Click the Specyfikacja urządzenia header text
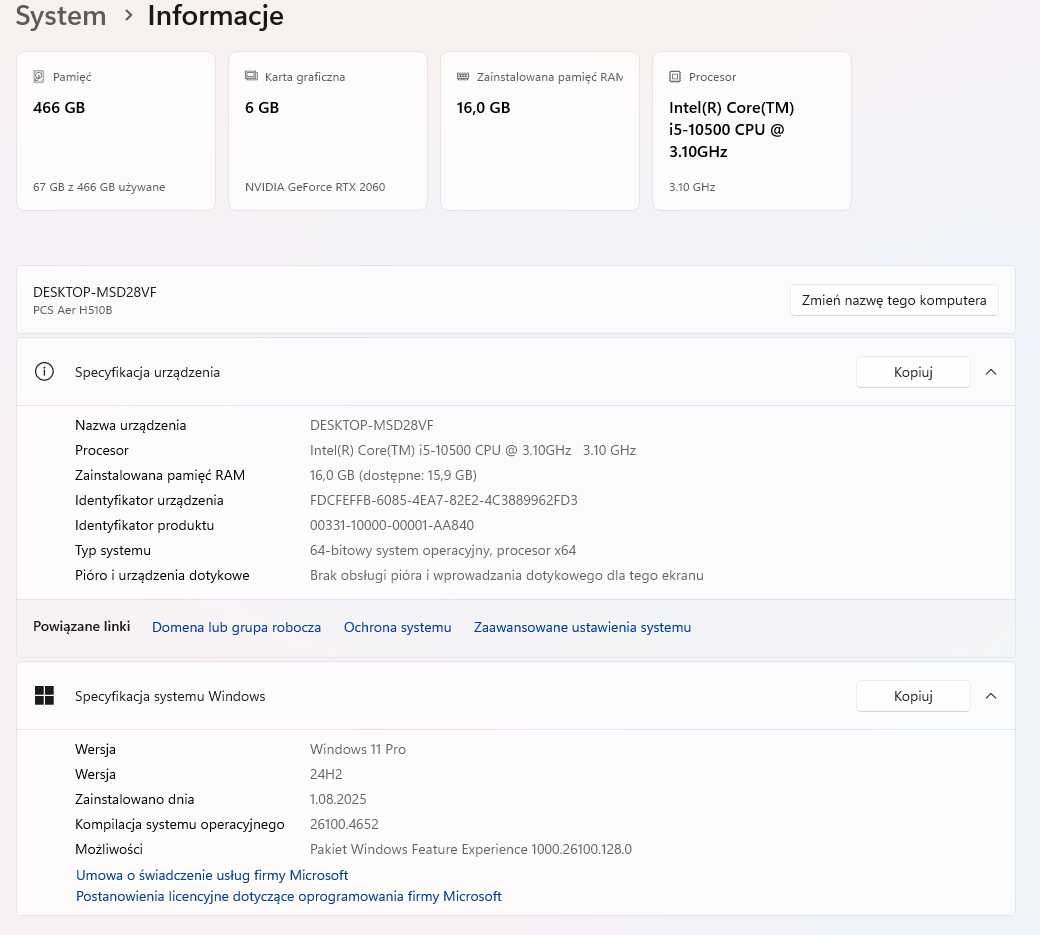The width and height of the screenshot is (1040, 935). (147, 372)
